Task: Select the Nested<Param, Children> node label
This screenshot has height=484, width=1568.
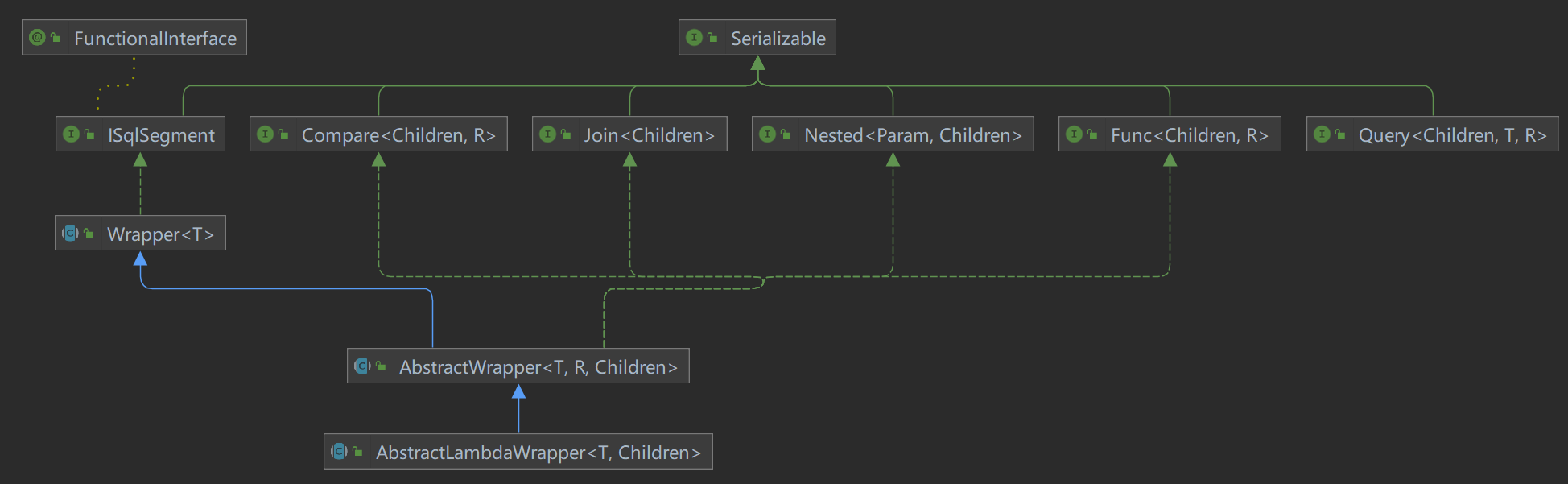Action: click(913, 135)
